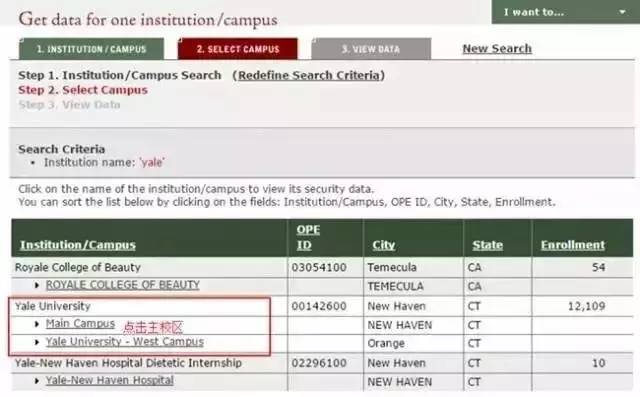Click OPE ID value 00142600

point(319,306)
